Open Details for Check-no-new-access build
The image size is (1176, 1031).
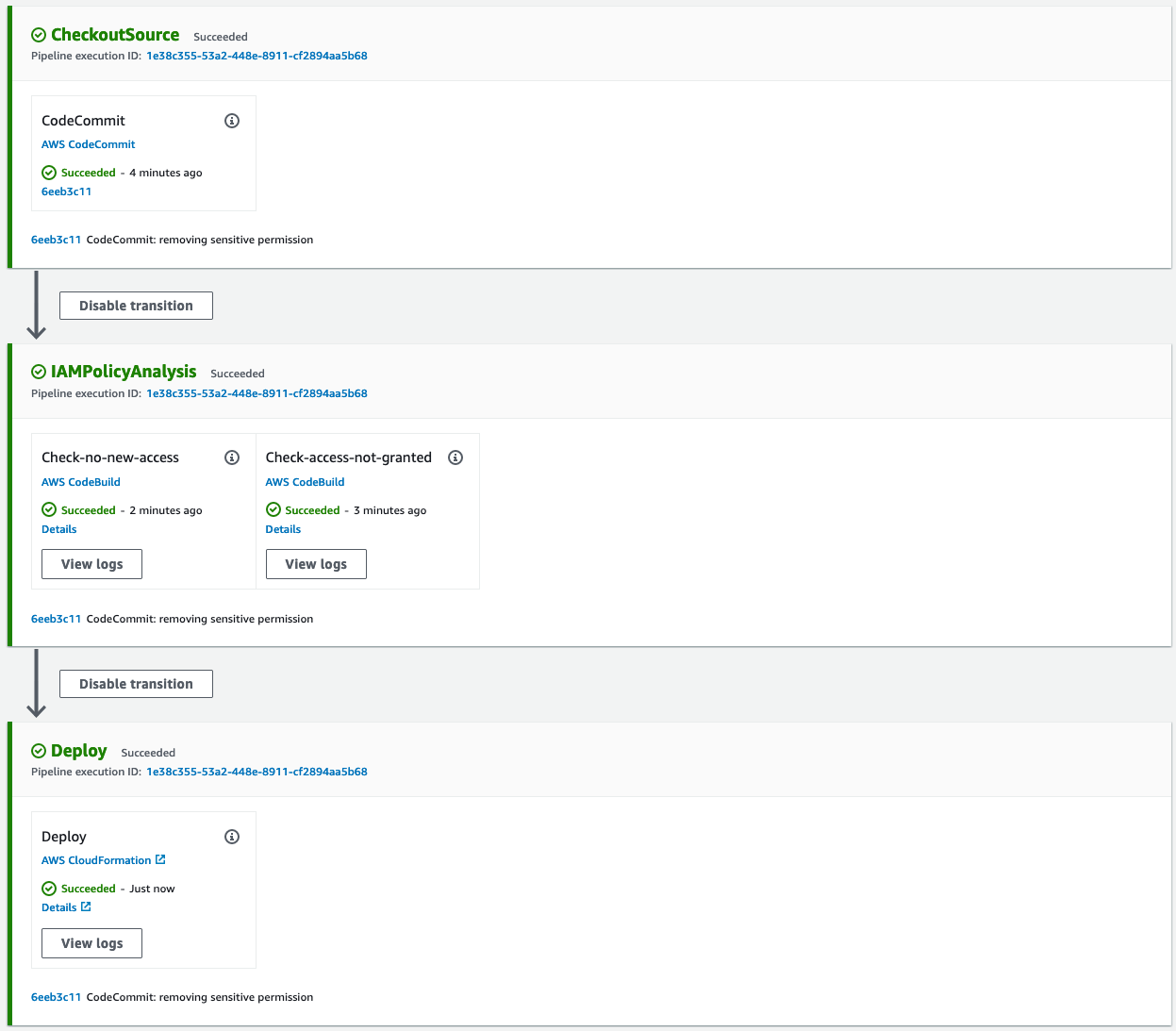[x=58, y=529]
